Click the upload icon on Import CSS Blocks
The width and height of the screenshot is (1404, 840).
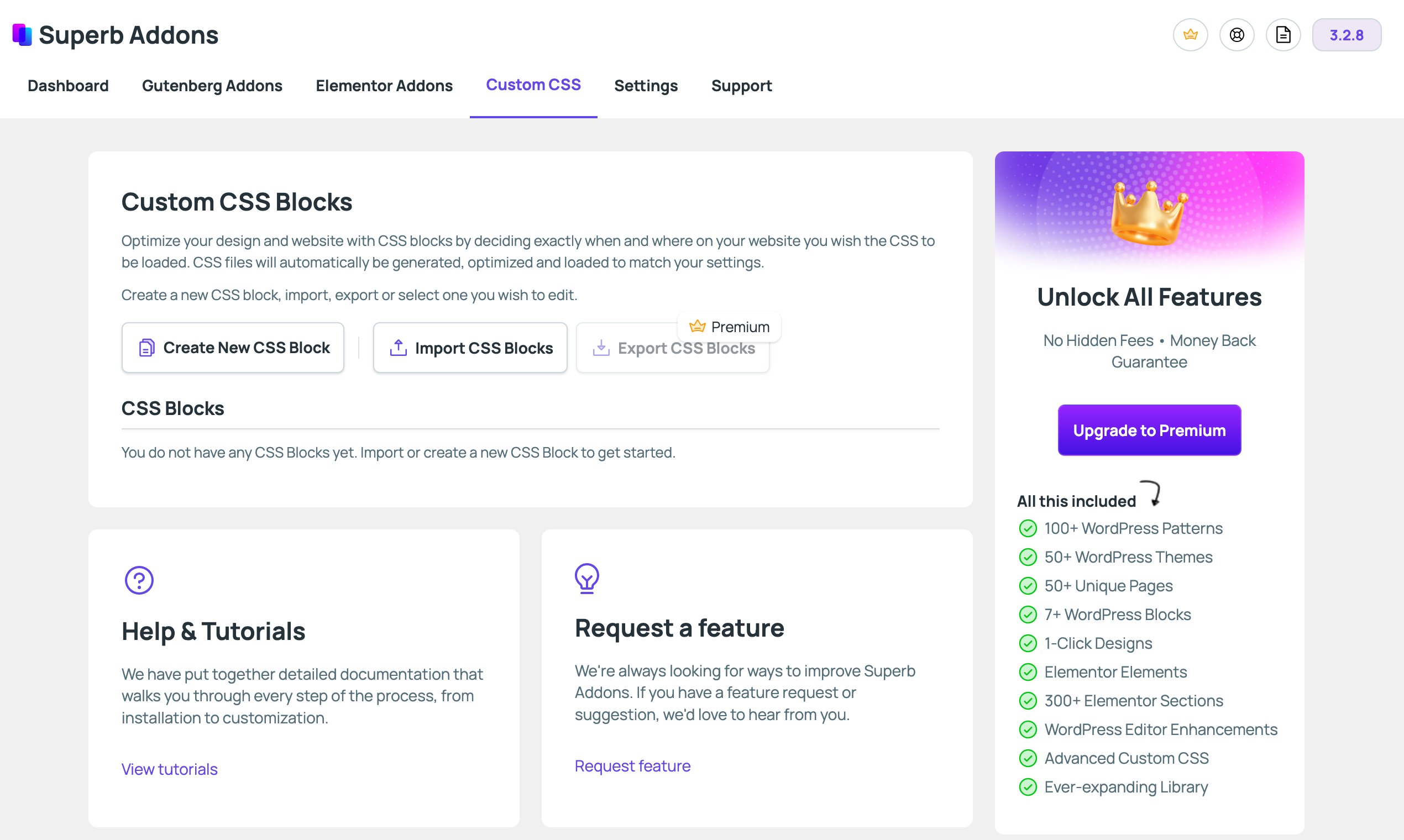click(399, 347)
